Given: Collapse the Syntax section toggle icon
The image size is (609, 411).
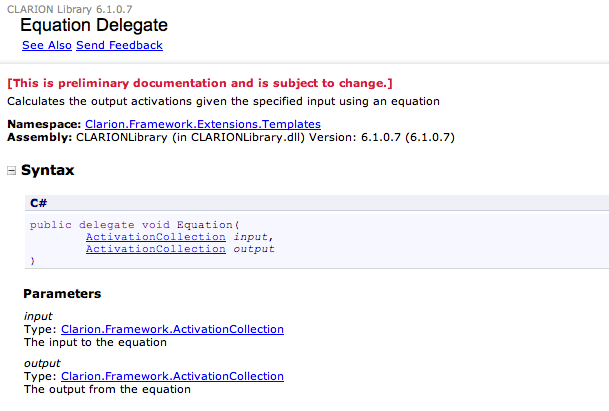Looking at the screenshot, I should tap(11, 171).
